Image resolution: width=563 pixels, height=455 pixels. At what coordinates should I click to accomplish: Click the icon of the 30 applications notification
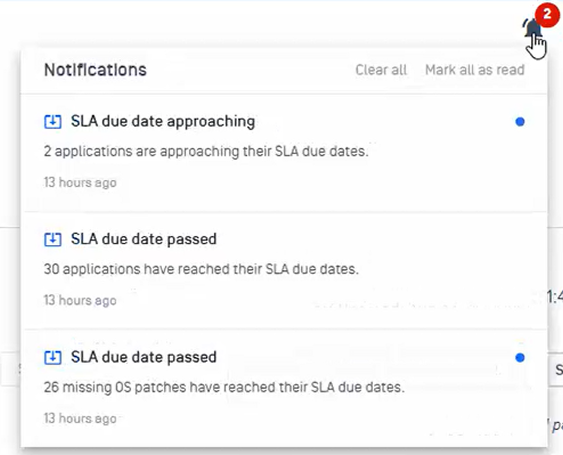point(53,240)
